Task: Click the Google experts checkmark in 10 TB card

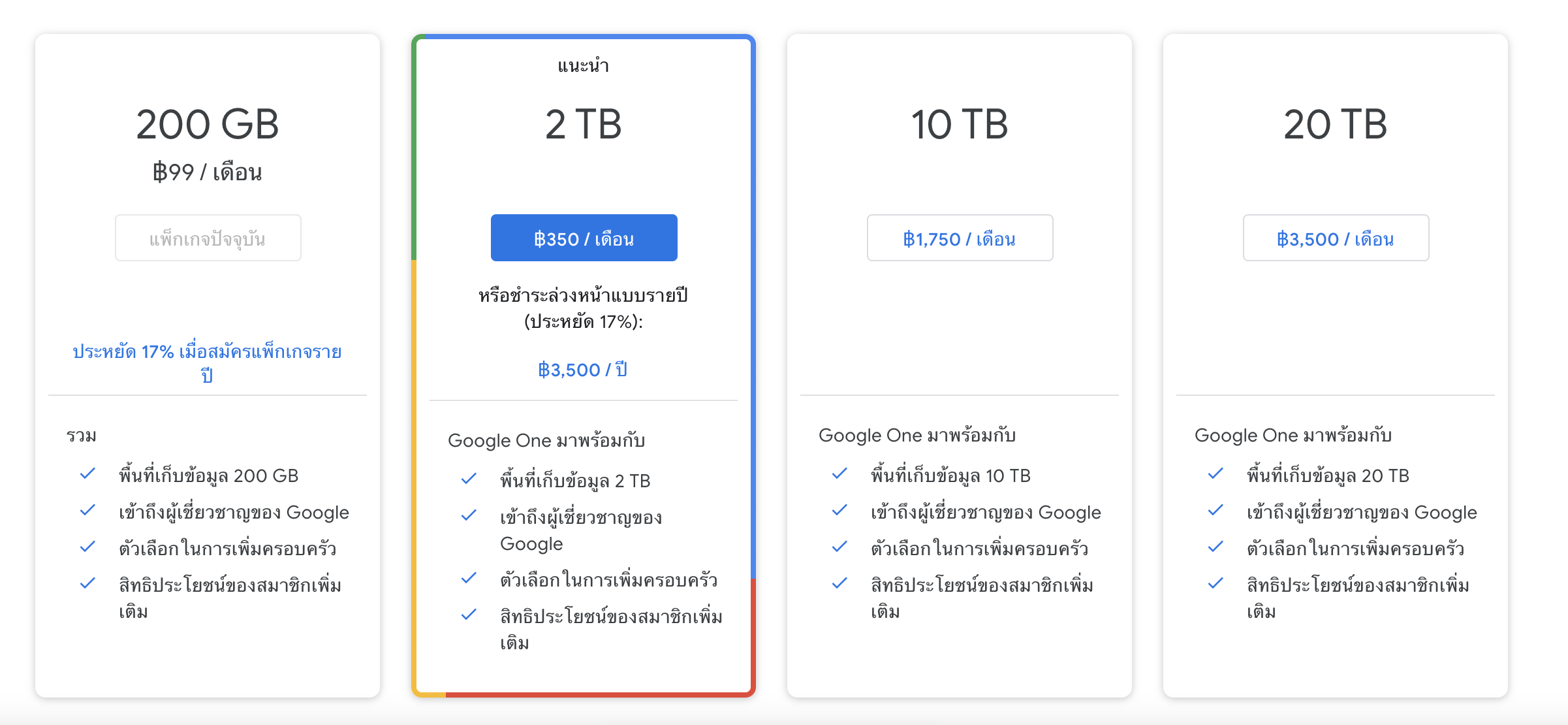Action: (839, 511)
